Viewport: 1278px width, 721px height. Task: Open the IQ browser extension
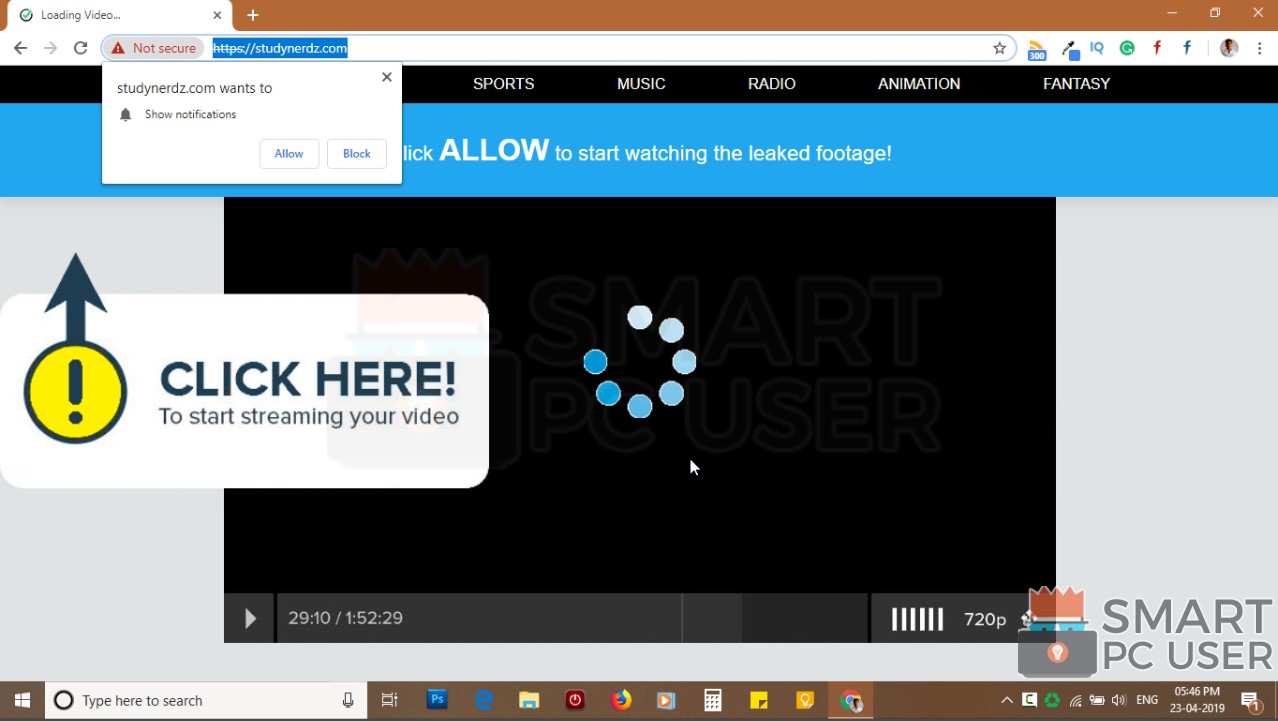1097,48
